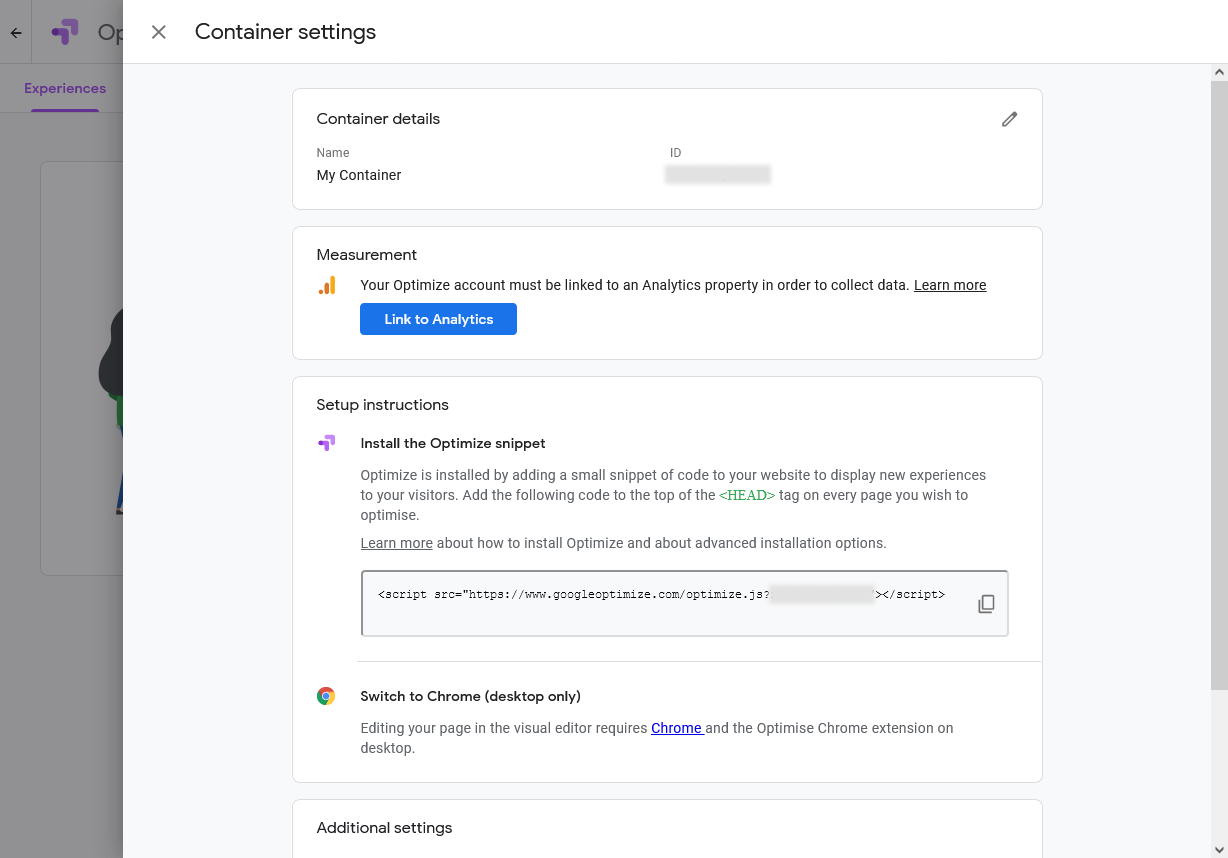Click the green HEAD tag text
Viewport: 1228px width, 858px height.
click(747, 495)
